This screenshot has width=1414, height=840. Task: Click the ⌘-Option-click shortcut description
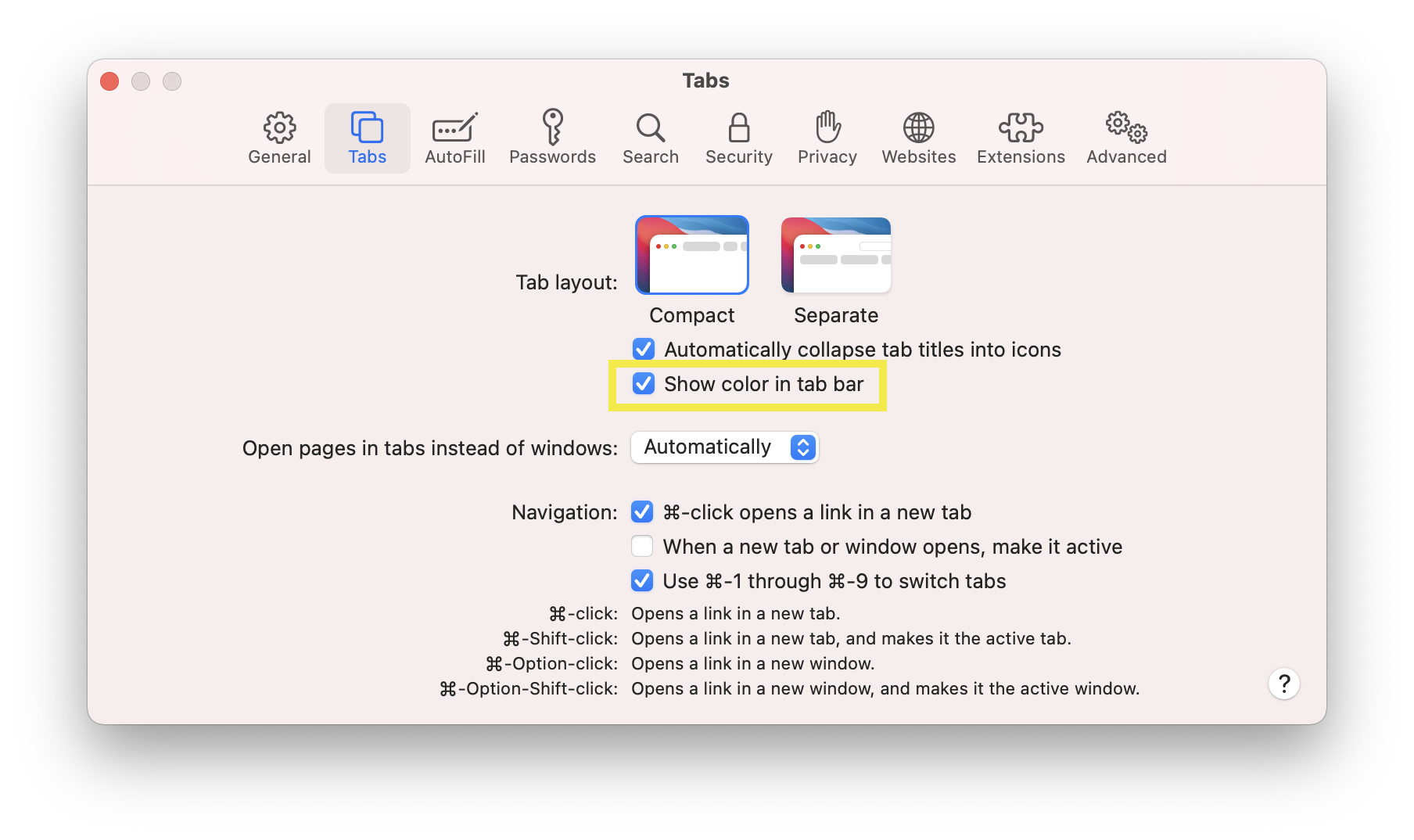pyautogui.click(x=752, y=664)
